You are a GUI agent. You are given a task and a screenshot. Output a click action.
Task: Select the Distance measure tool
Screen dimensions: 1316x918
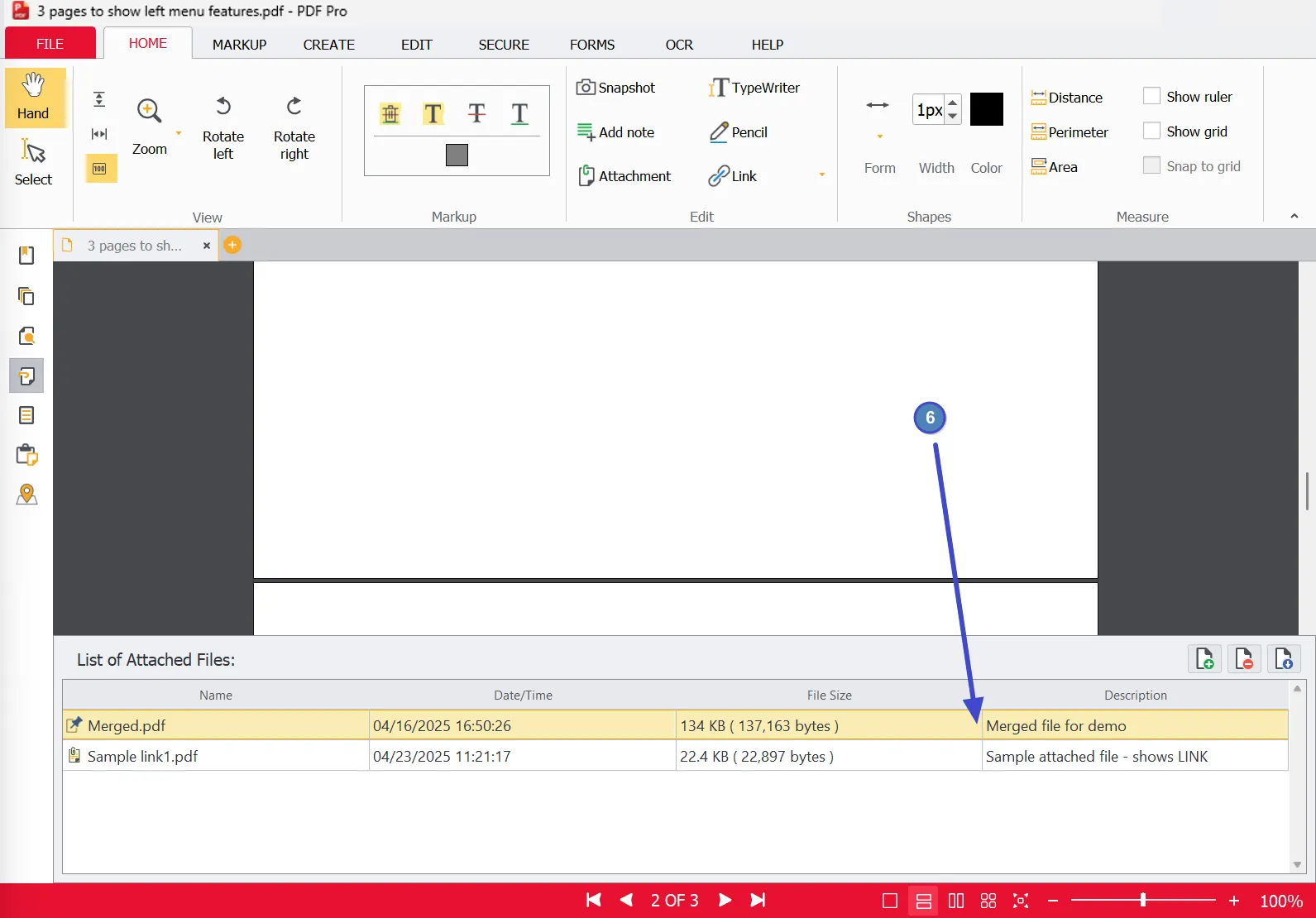point(1067,98)
